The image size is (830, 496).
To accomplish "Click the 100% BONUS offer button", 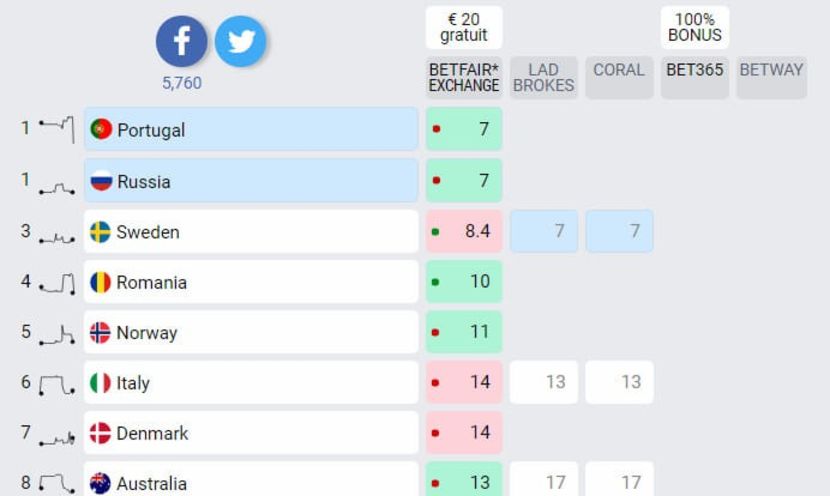I will [x=694, y=28].
